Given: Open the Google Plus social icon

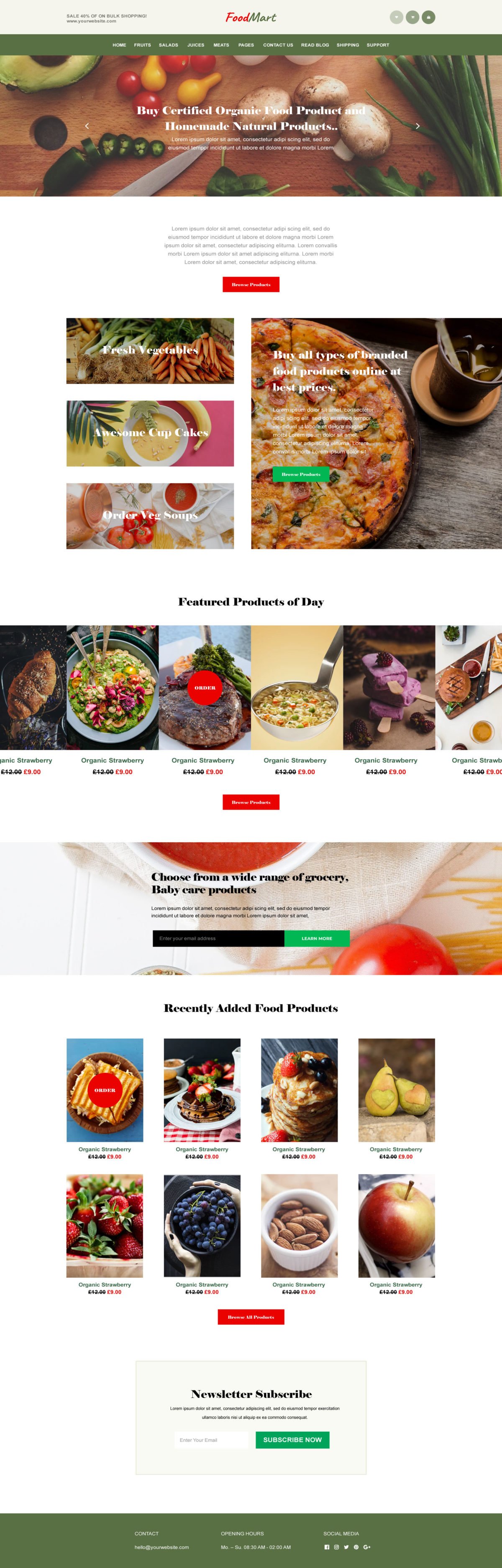Looking at the screenshot, I should tap(367, 1547).
